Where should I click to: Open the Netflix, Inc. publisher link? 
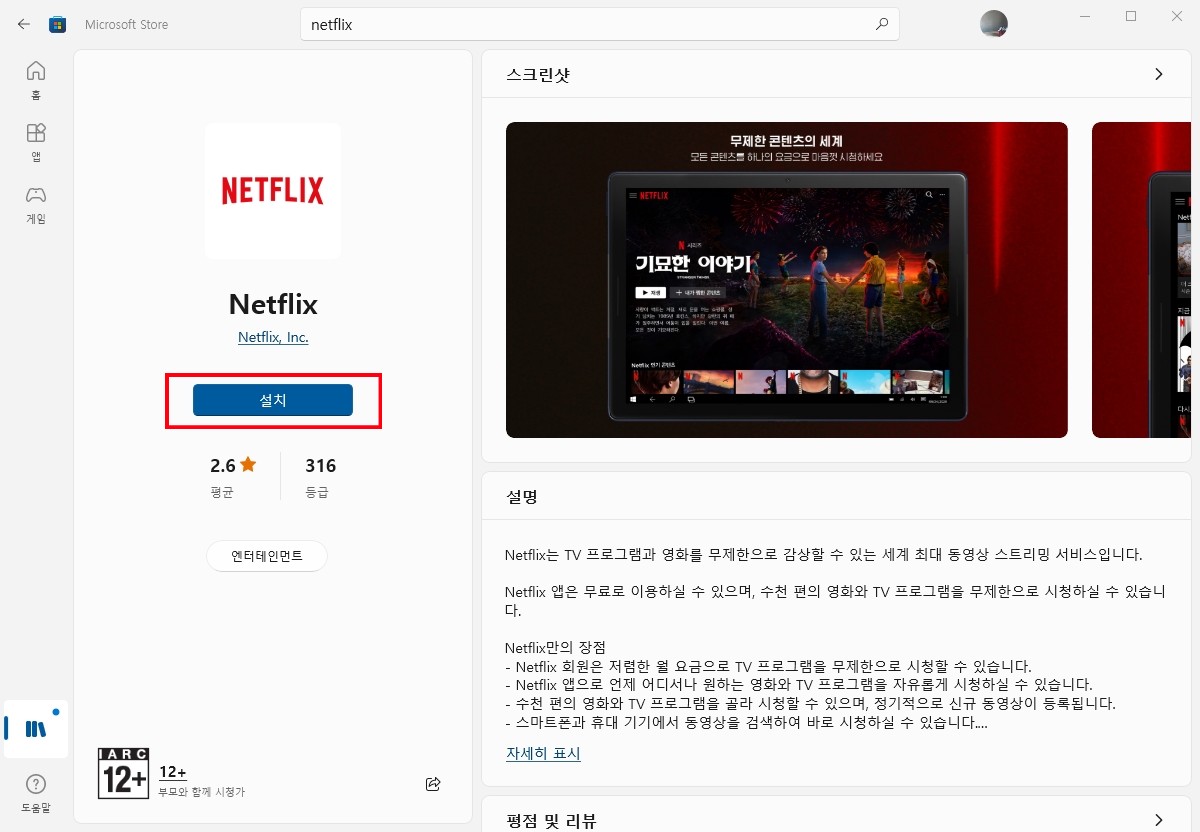coord(272,337)
